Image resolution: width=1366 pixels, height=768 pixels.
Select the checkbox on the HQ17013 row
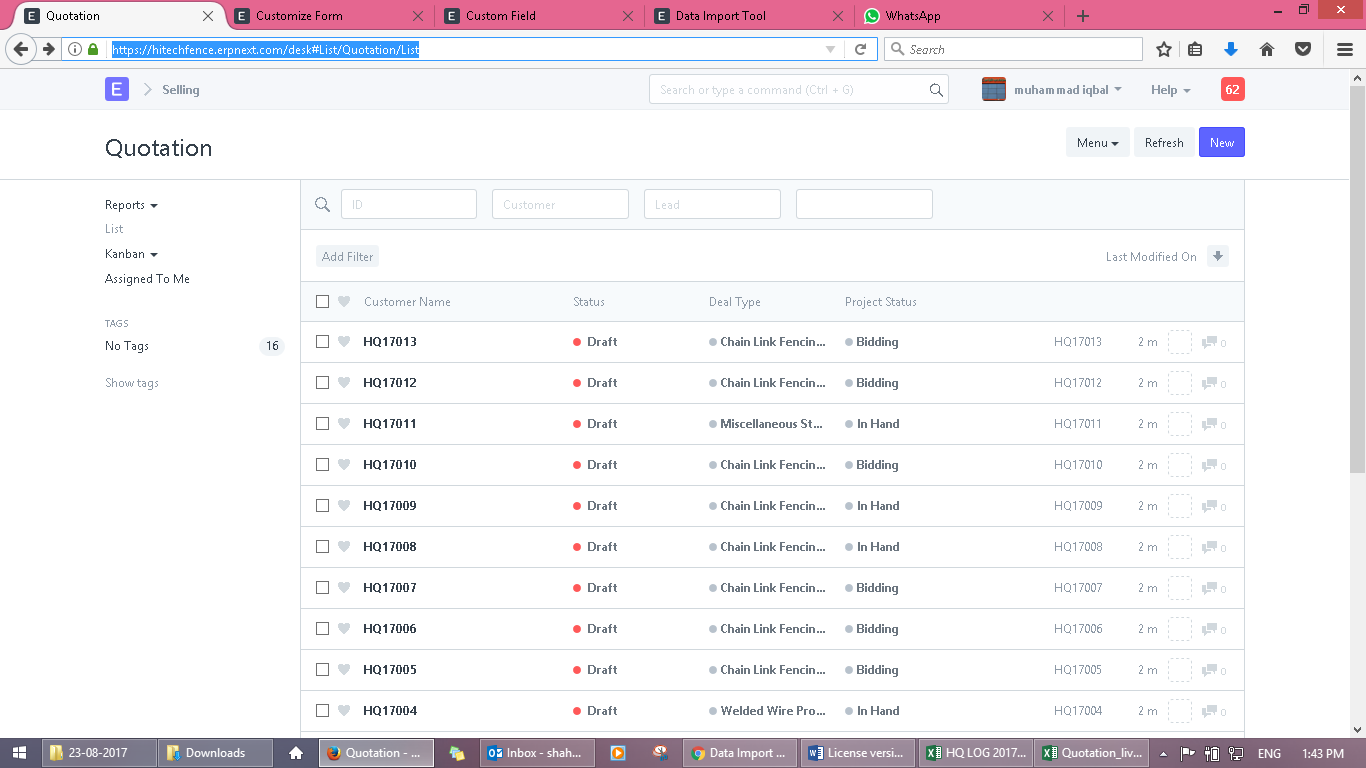322,341
